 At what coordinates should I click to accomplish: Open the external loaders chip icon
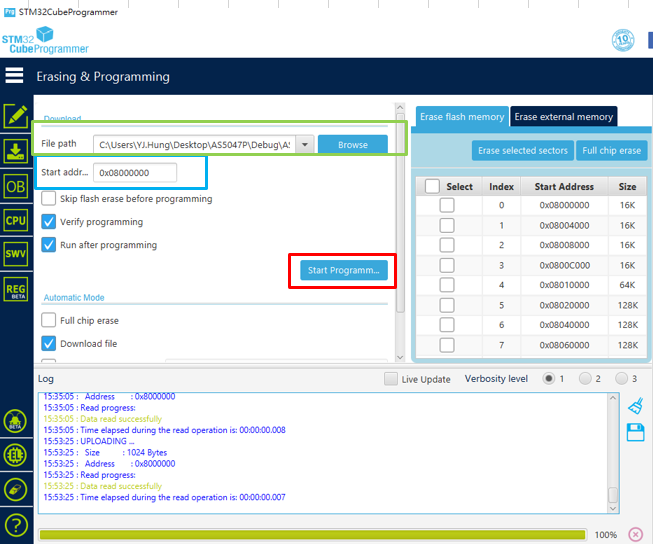click(x=15, y=455)
